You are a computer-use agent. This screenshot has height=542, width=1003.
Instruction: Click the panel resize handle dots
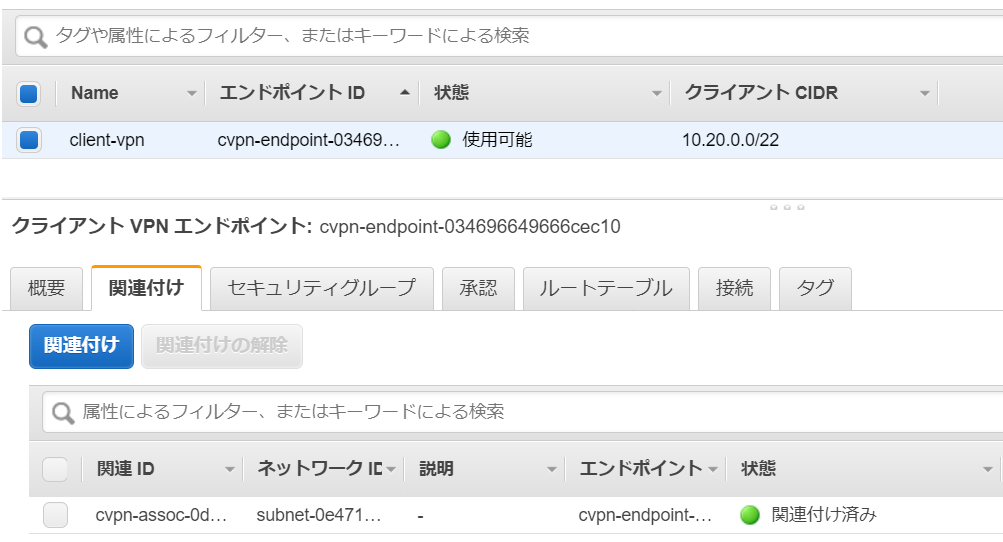(x=787, y=207)
